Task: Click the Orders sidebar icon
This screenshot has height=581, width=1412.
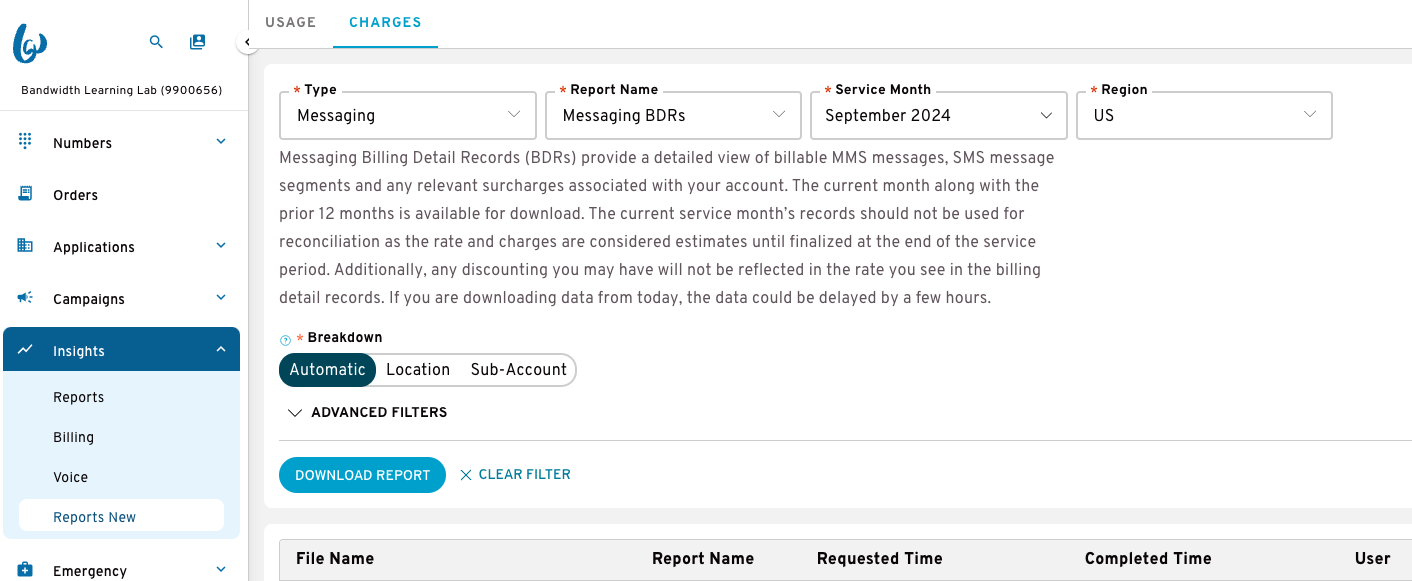Action: point(26,194)
